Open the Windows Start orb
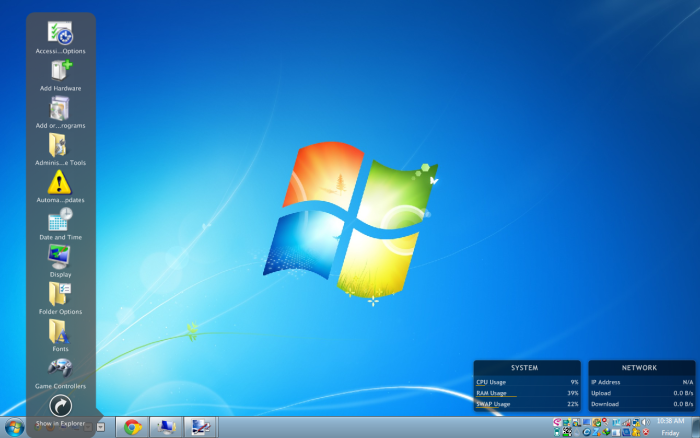This screenshot has height=438, width=700. tap(14, 428)
